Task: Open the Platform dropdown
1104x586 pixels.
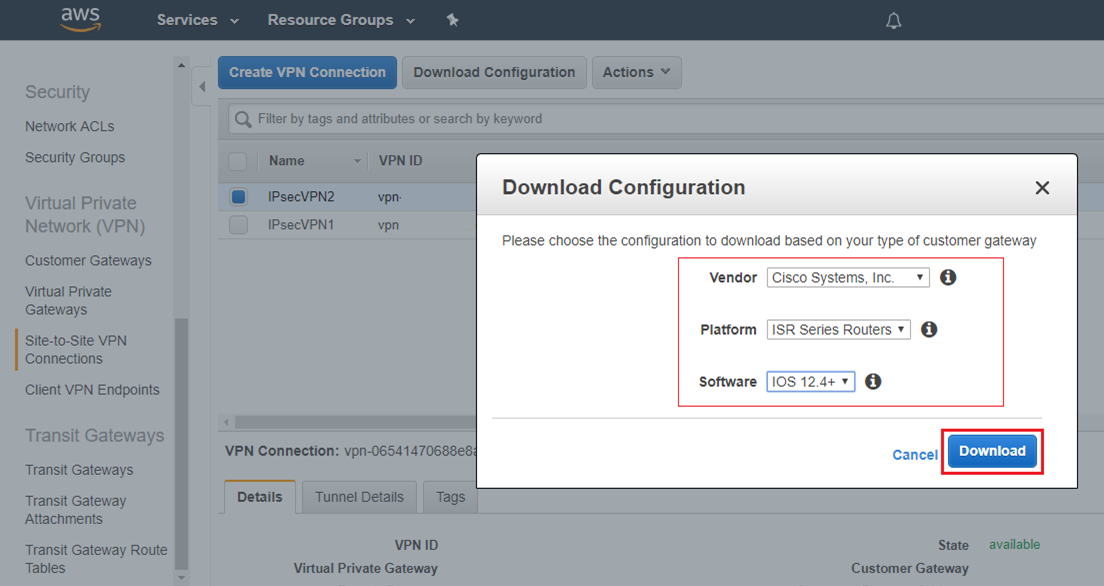Action: (839, 330)
